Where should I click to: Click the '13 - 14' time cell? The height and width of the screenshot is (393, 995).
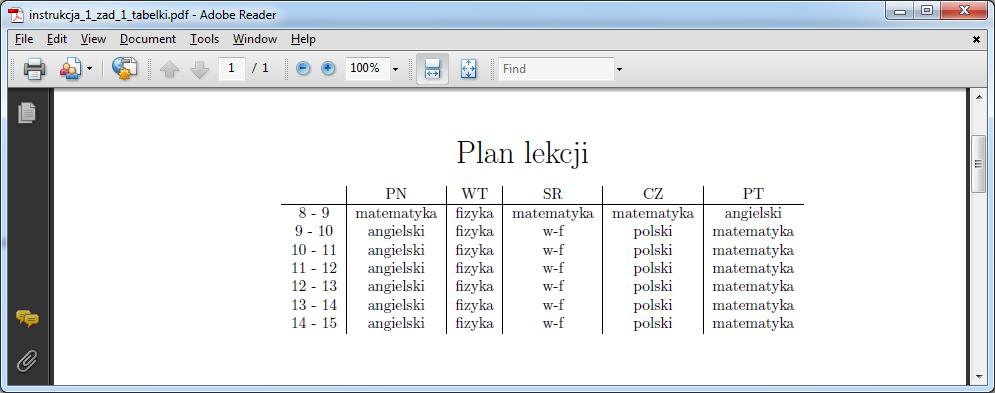click(x=313, y=305)
